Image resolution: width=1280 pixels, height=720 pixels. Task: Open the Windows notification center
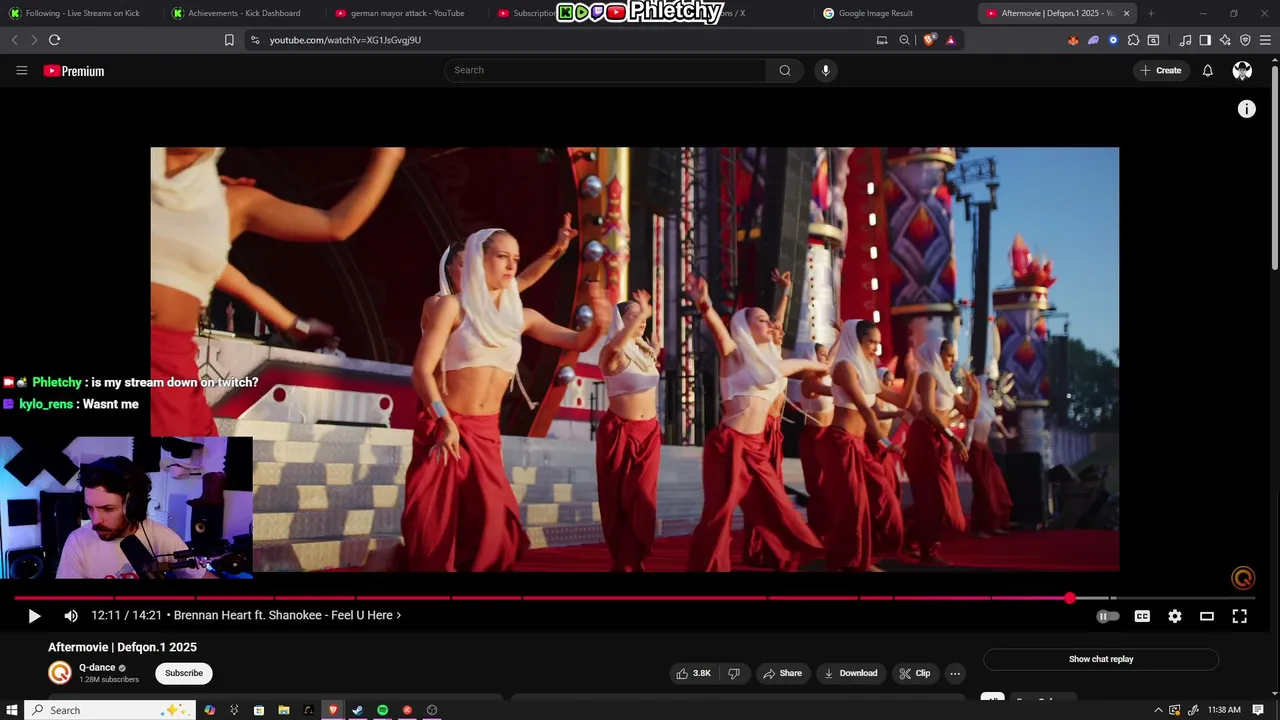tap(1258, 710)
